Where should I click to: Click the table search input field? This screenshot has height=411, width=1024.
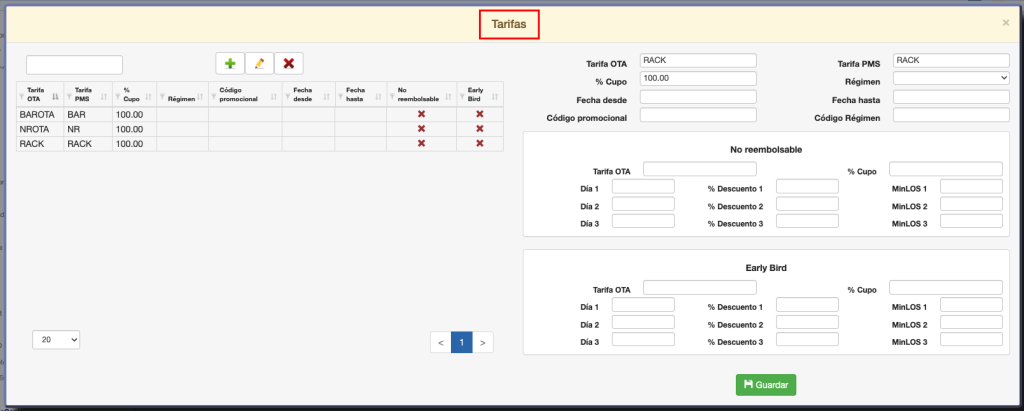coord(74,65)
